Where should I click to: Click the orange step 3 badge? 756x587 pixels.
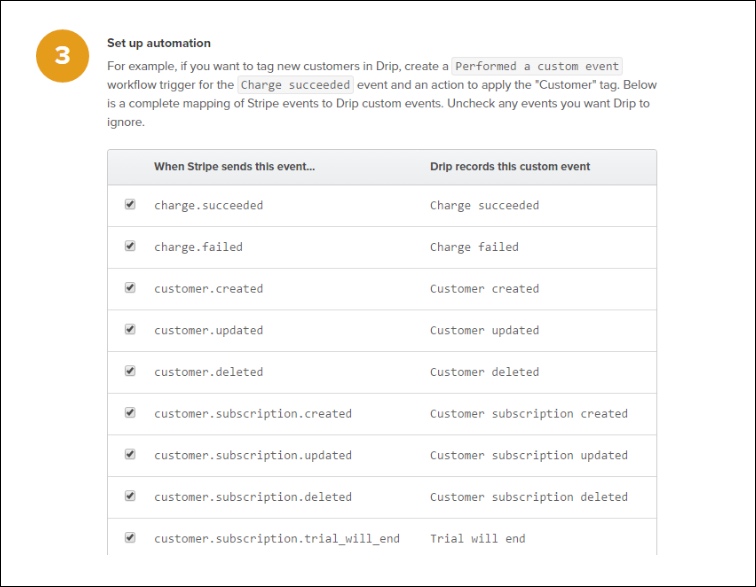coord(63,56)
